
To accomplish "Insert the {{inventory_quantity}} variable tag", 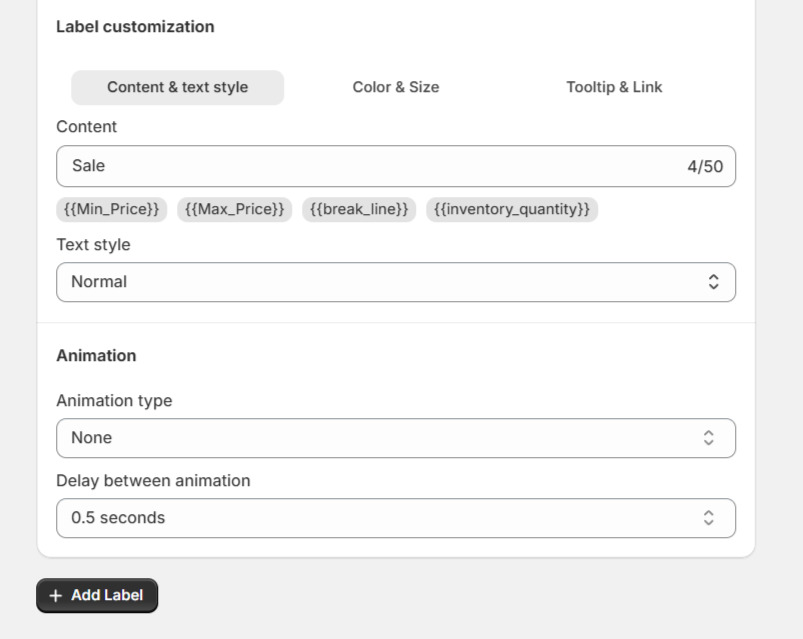I will click(512, 209).
